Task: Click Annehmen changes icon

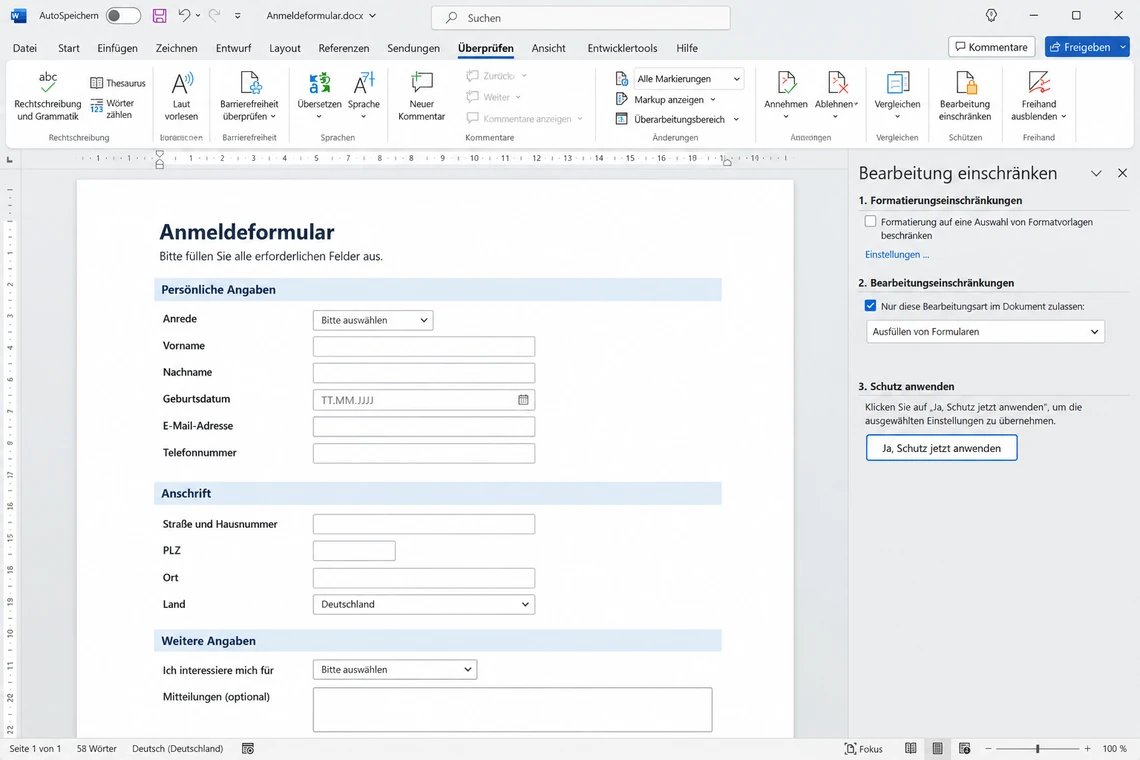Action: (x=786, y=82)
